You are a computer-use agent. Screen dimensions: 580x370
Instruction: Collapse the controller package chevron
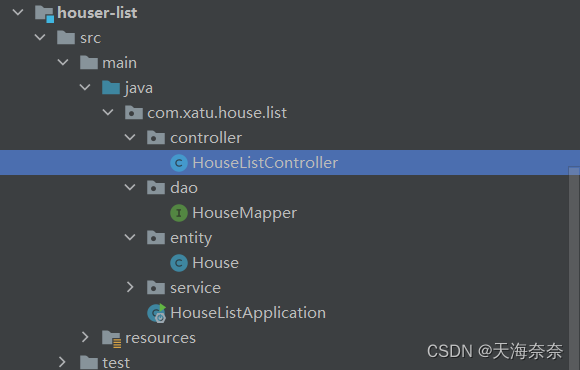tap(130, 137)
